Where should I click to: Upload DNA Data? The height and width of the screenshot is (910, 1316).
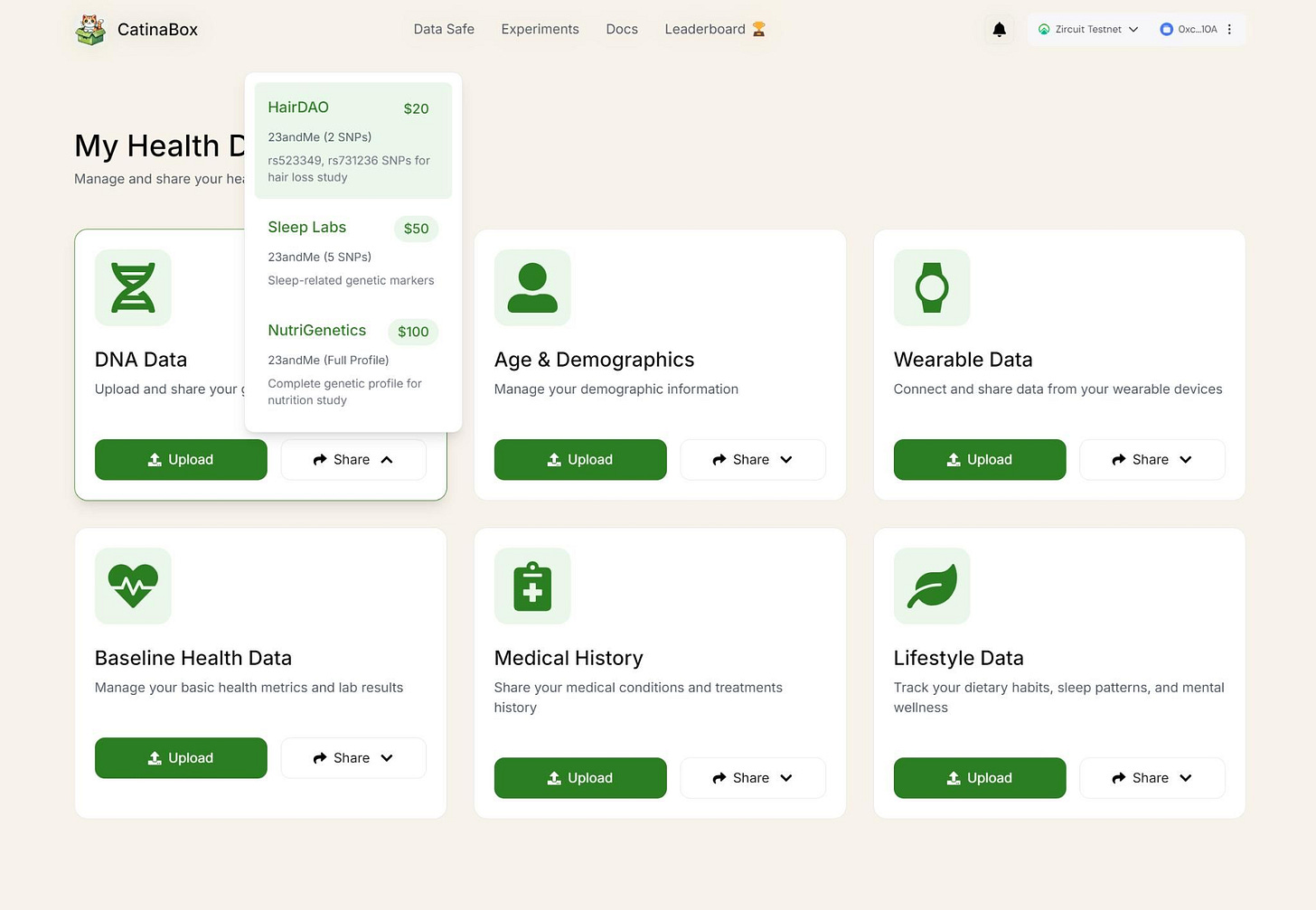click(181, 460)
